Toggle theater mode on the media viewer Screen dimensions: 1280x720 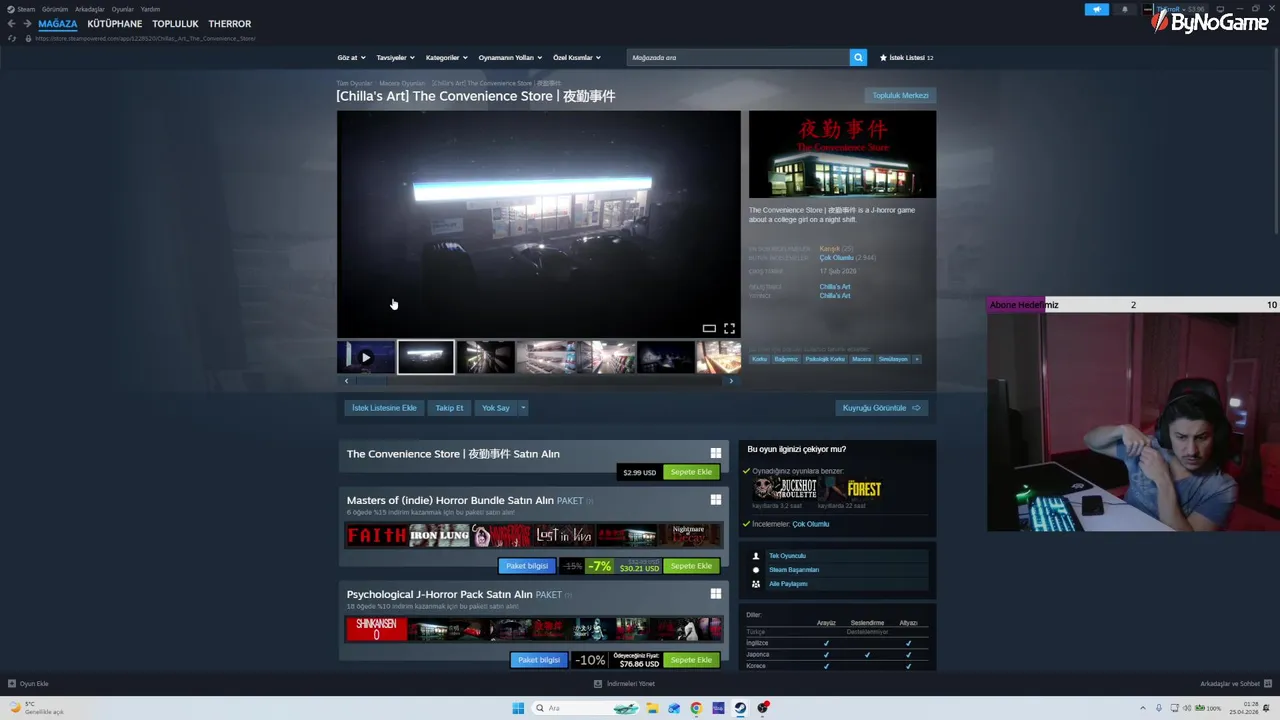(709, 328)
